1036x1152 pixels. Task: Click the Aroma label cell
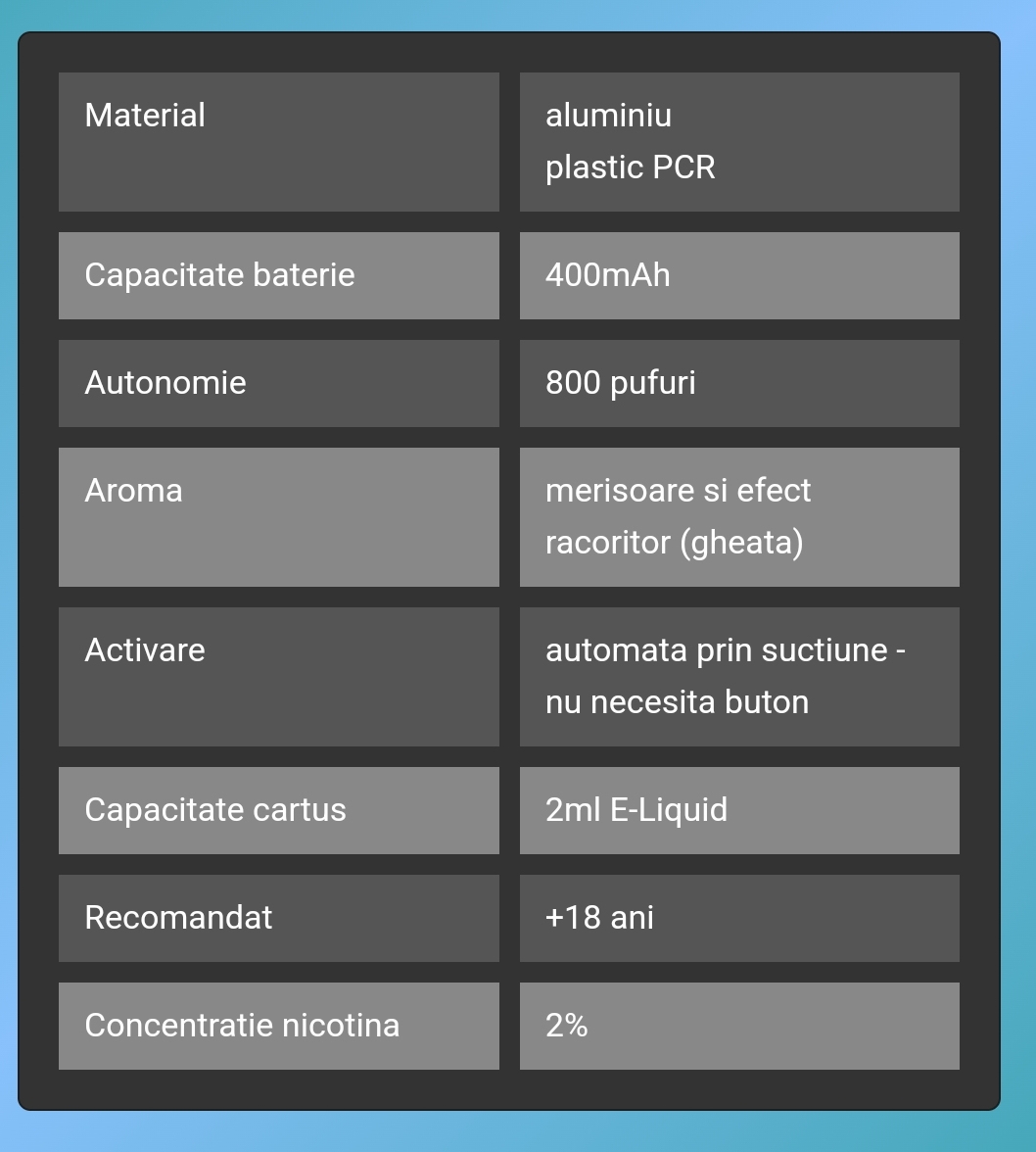click(x=279, y=516)
